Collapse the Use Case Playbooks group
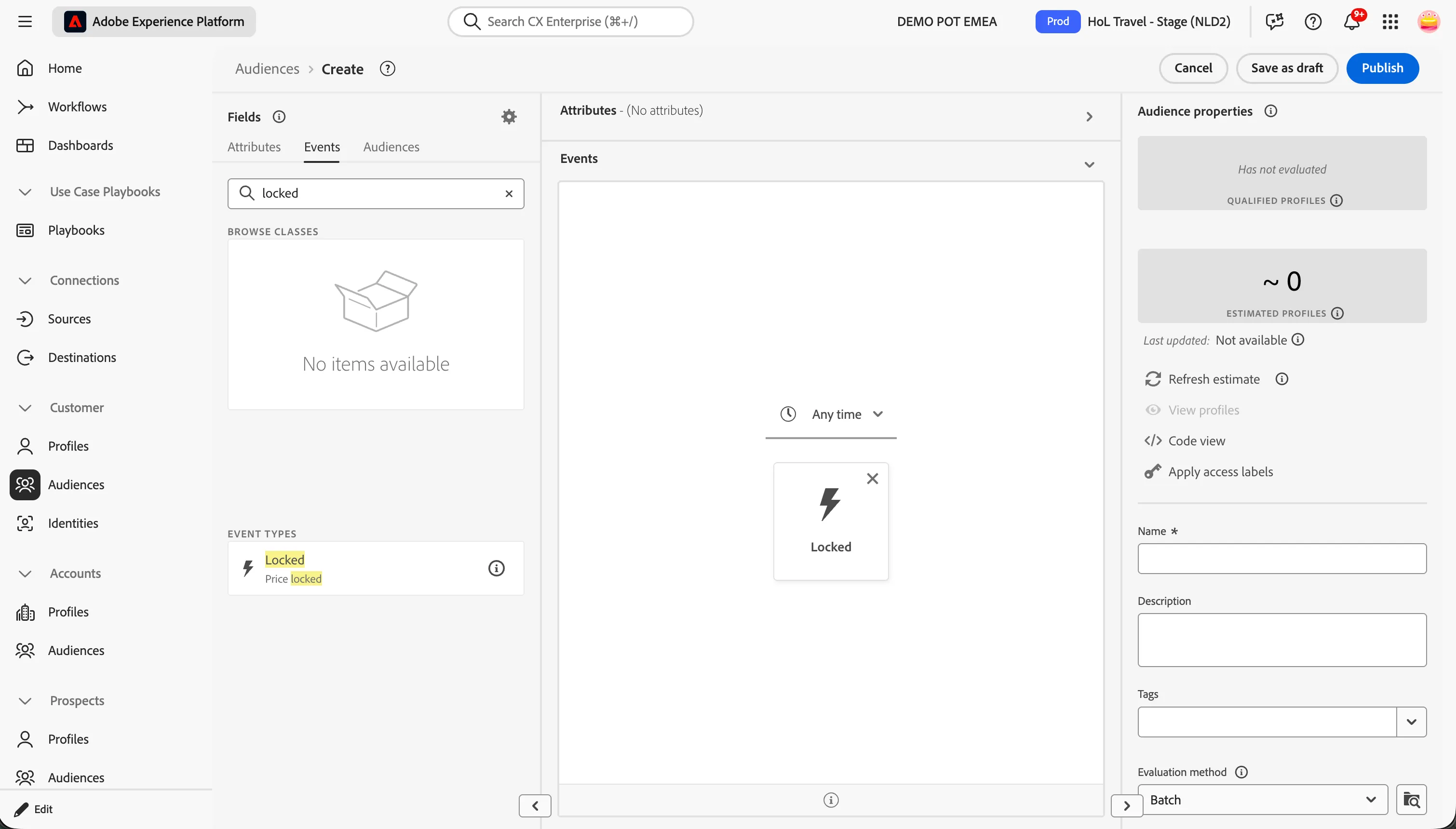Viewport: 1456px width, 829px height. point(25,192)
